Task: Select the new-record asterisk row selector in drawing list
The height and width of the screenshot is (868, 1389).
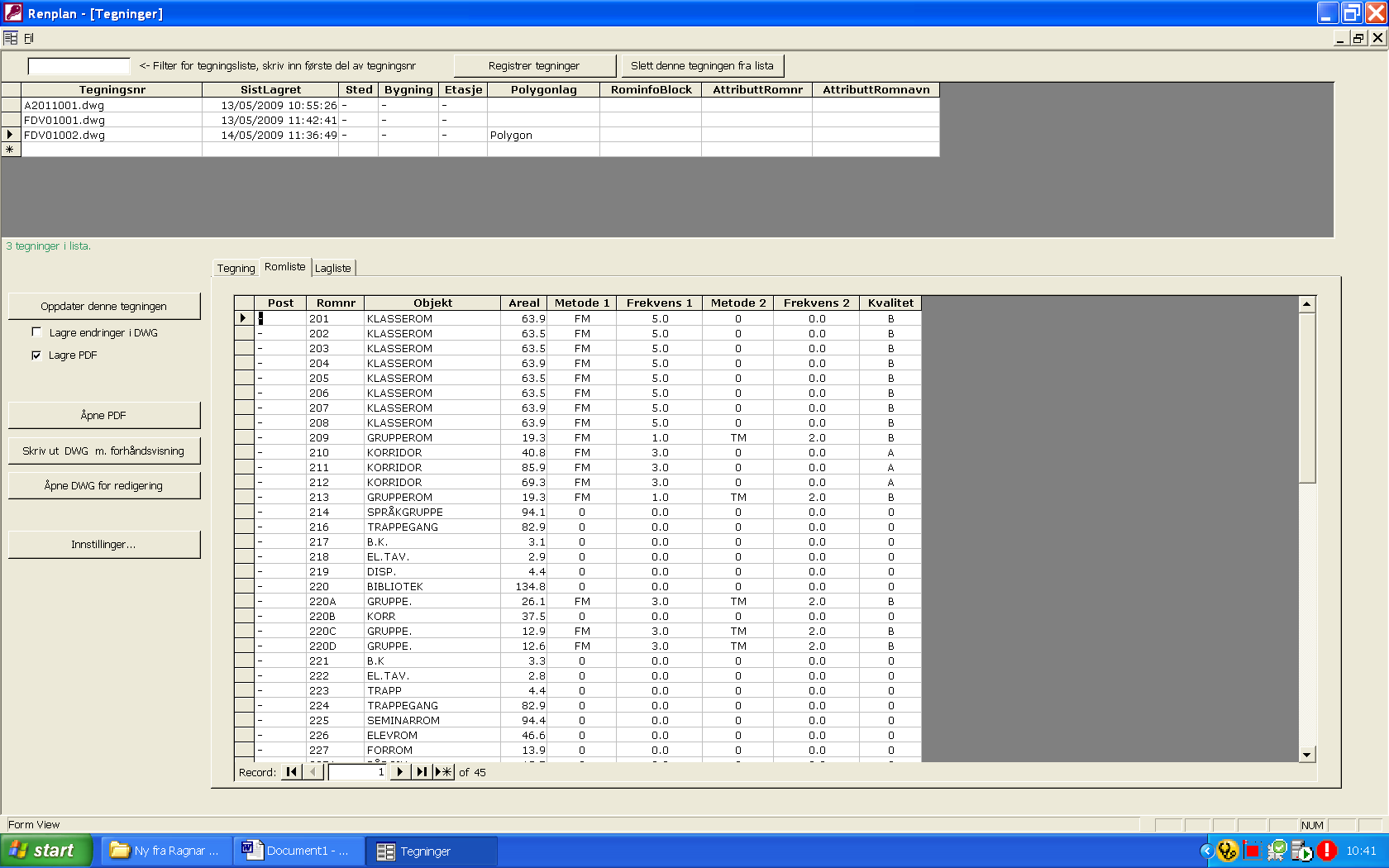Action: [x=11, y=150]
